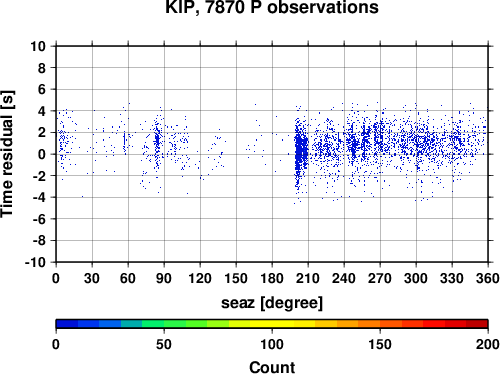
Task: Click the x-axis tick label '210'
Action: (x=308, y=278)
